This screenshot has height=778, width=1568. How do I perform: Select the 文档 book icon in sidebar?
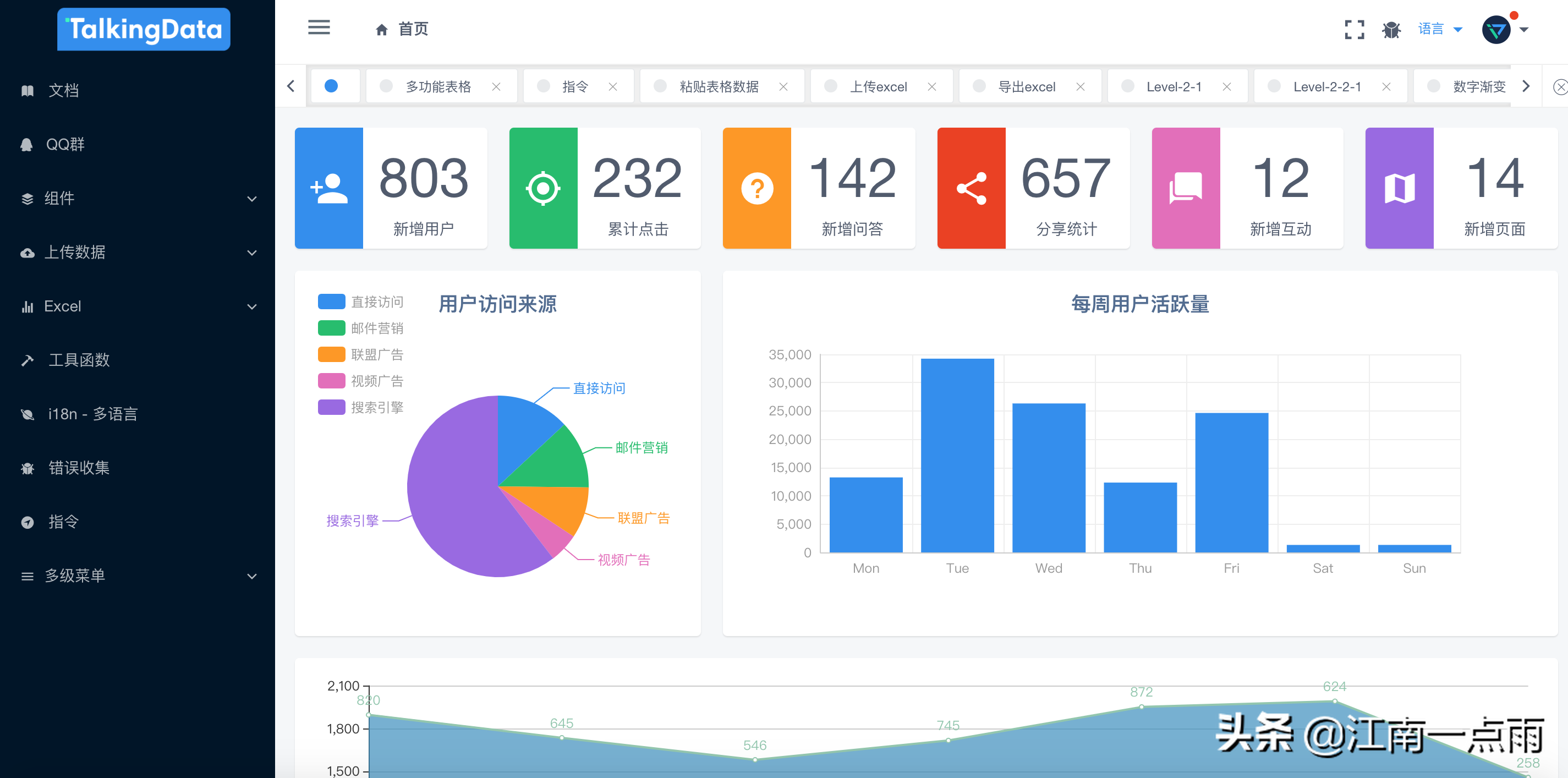(27, 90)
